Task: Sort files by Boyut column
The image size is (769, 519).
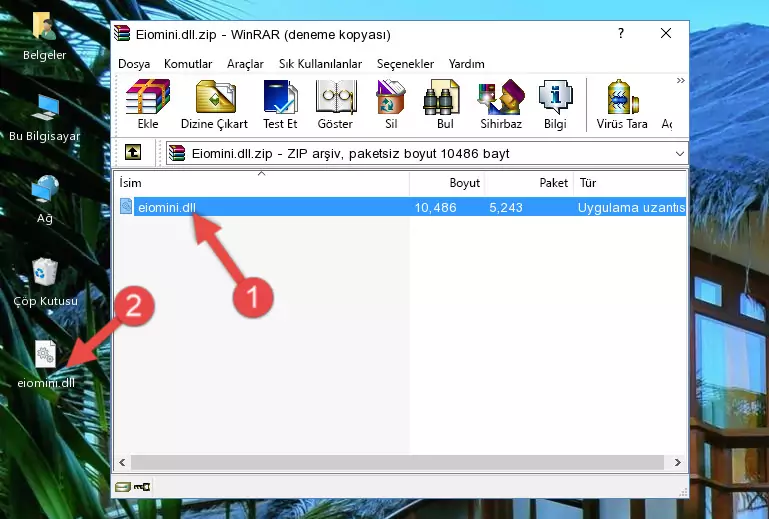Action: [x=447, y=182]
